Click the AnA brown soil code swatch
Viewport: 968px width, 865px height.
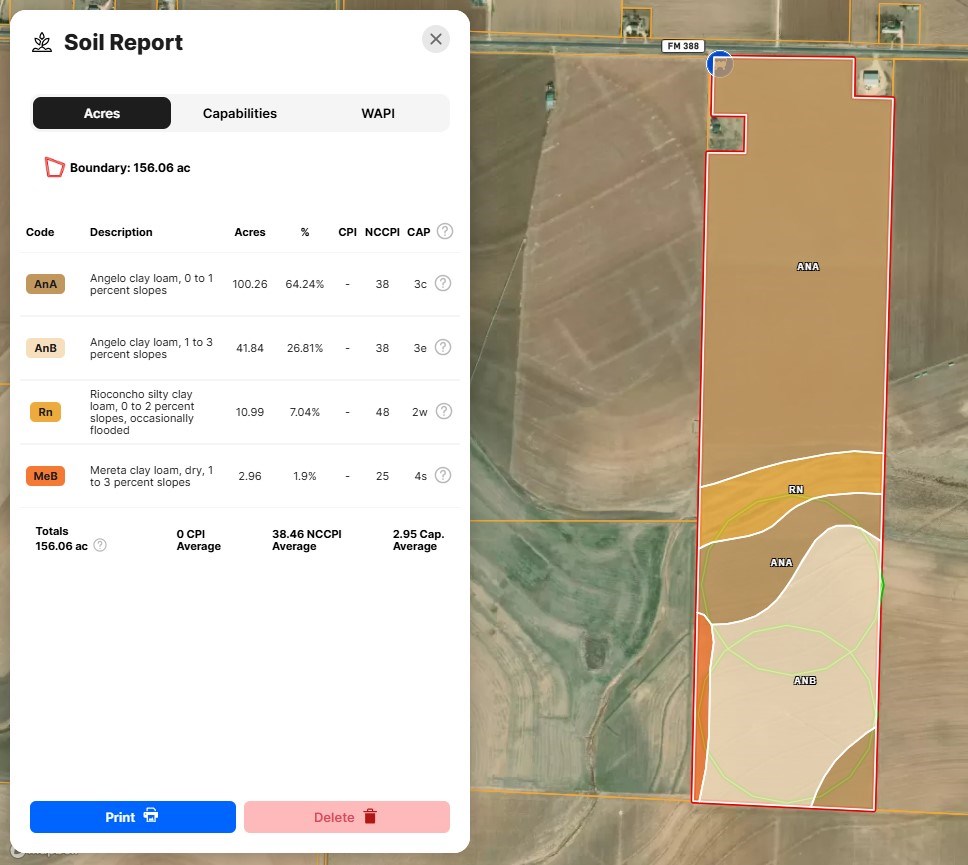(45, 284)
